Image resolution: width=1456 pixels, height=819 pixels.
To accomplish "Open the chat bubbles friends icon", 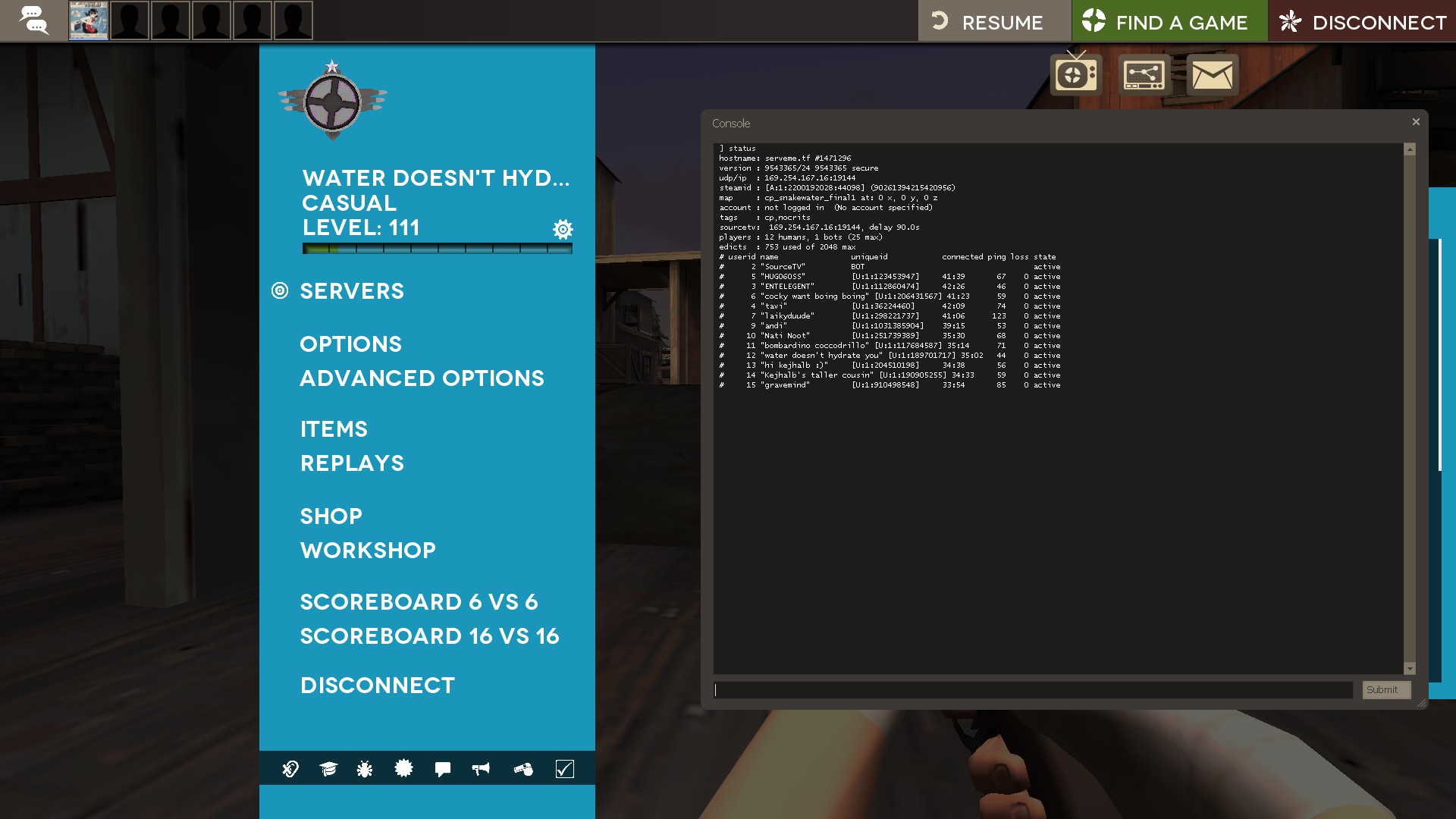I will tap(33, 20).
